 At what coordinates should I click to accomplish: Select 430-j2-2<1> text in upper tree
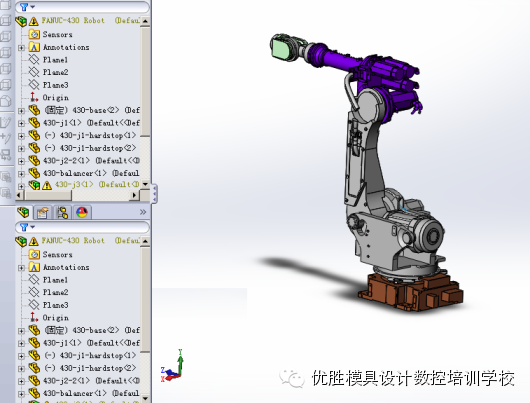66,161
